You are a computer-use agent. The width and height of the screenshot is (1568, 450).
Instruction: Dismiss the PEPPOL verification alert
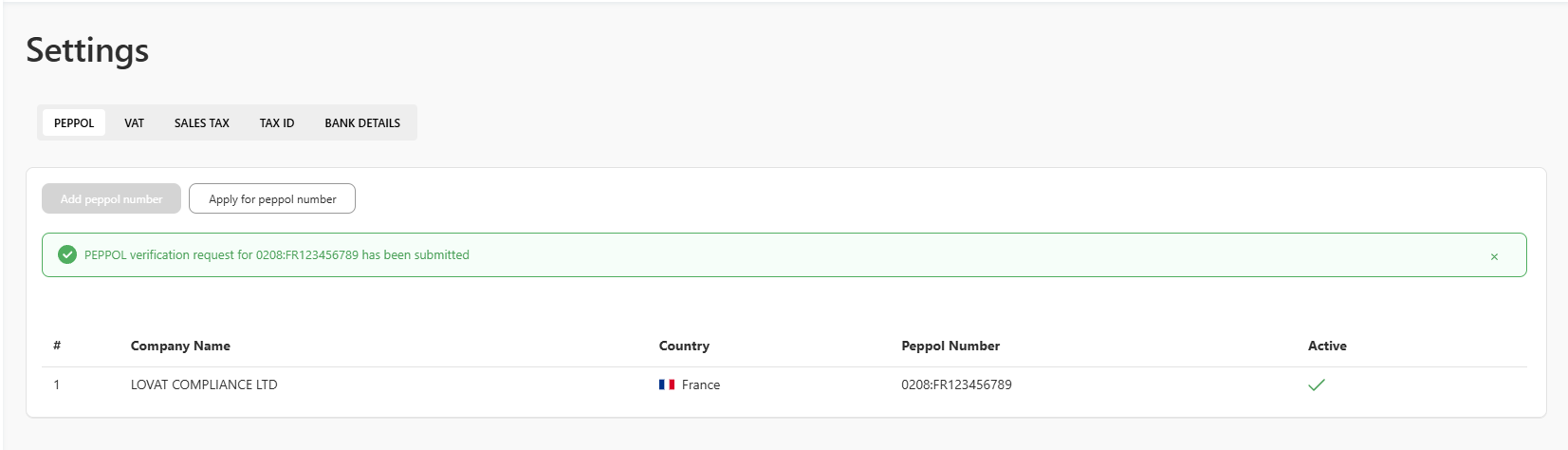pos(1494,256)
